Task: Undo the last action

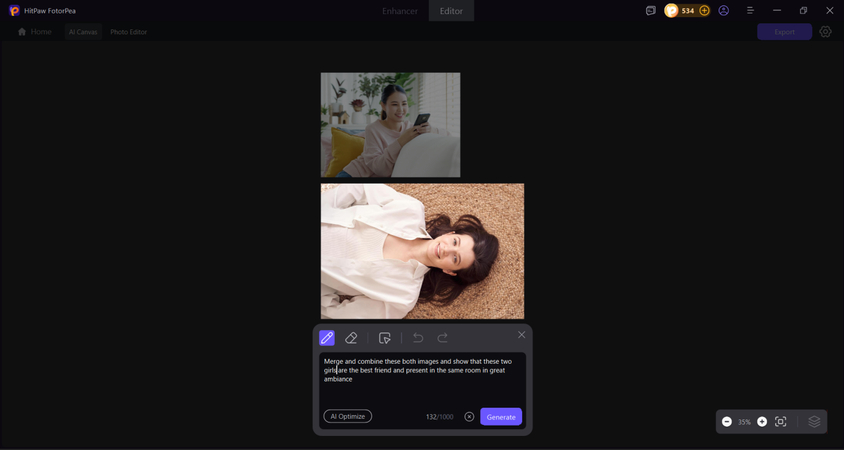Action: click(418, 338)
